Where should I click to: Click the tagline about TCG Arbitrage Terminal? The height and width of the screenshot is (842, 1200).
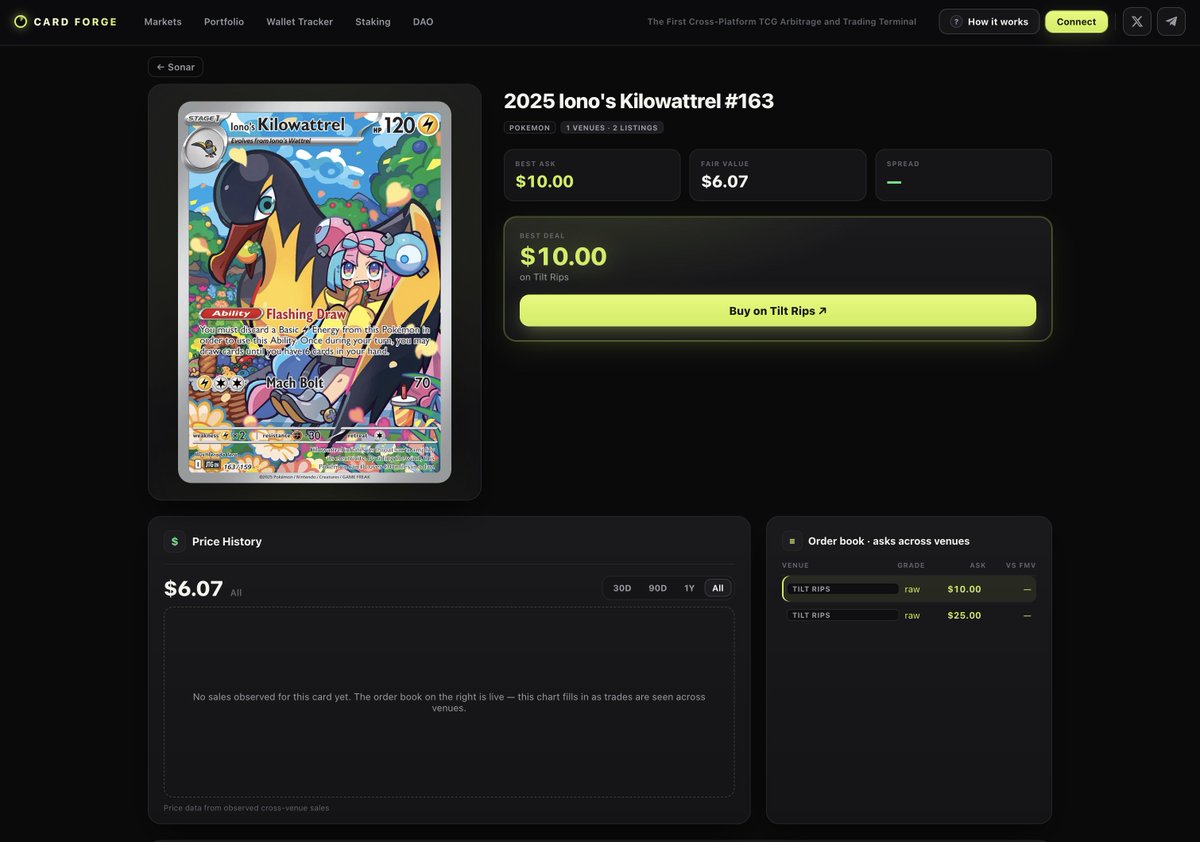781,21
